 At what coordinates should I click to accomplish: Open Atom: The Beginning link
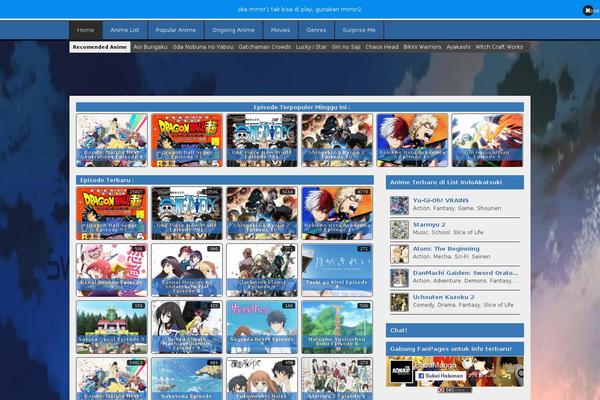[446, 248]
